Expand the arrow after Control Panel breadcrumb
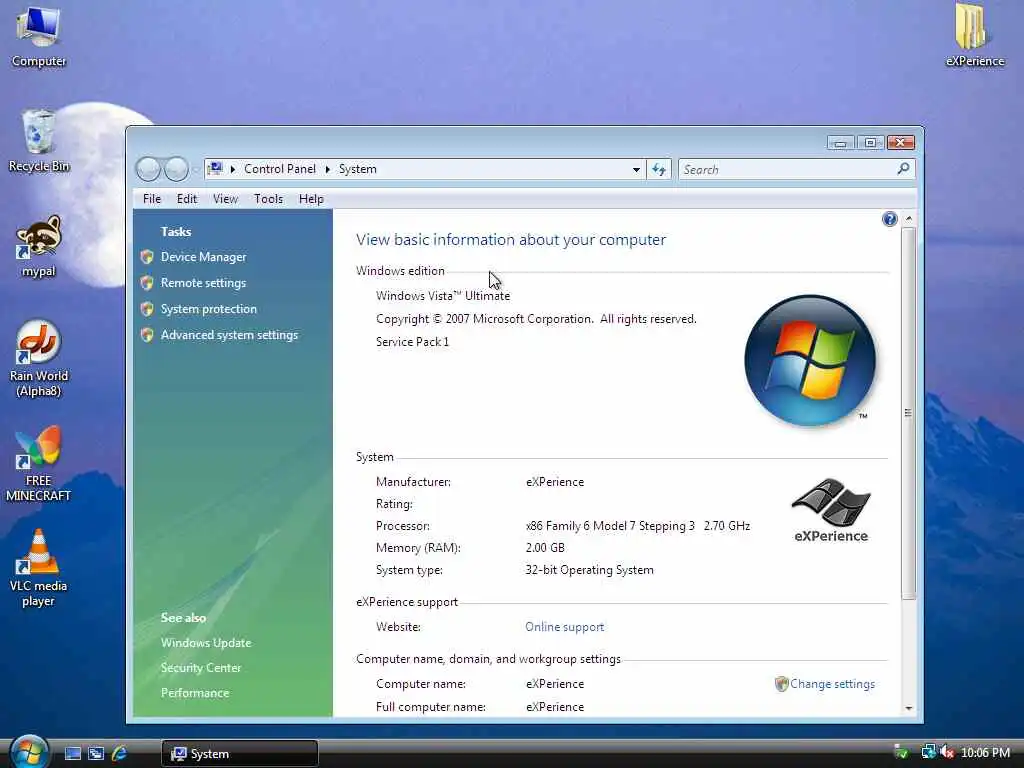Screen dimensions: 1024x768 click(327, 169)
